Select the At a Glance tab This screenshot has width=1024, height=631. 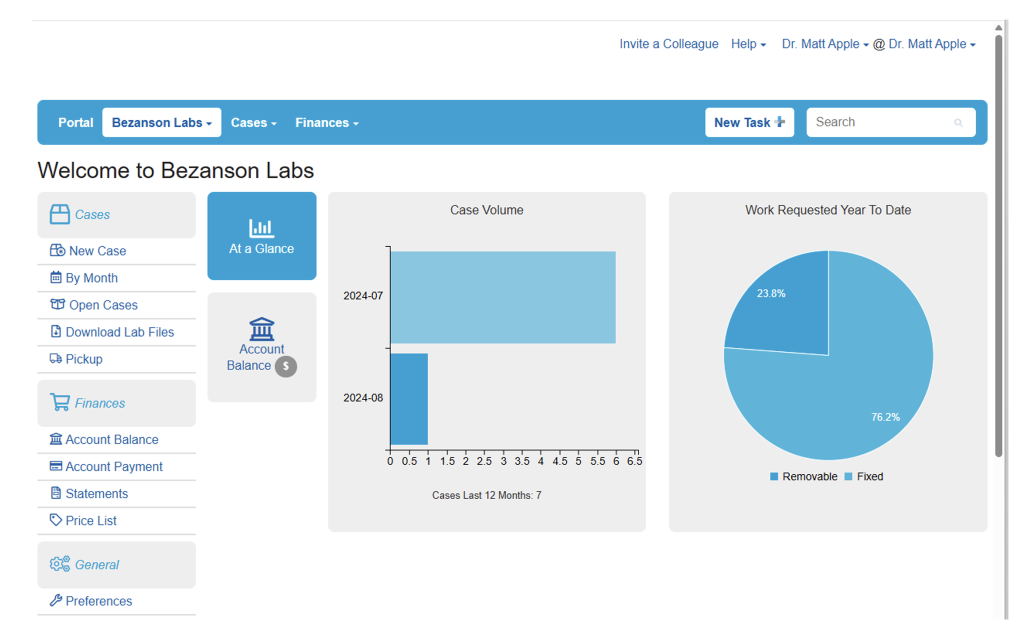pyautogui.click(x=262, y=236)
